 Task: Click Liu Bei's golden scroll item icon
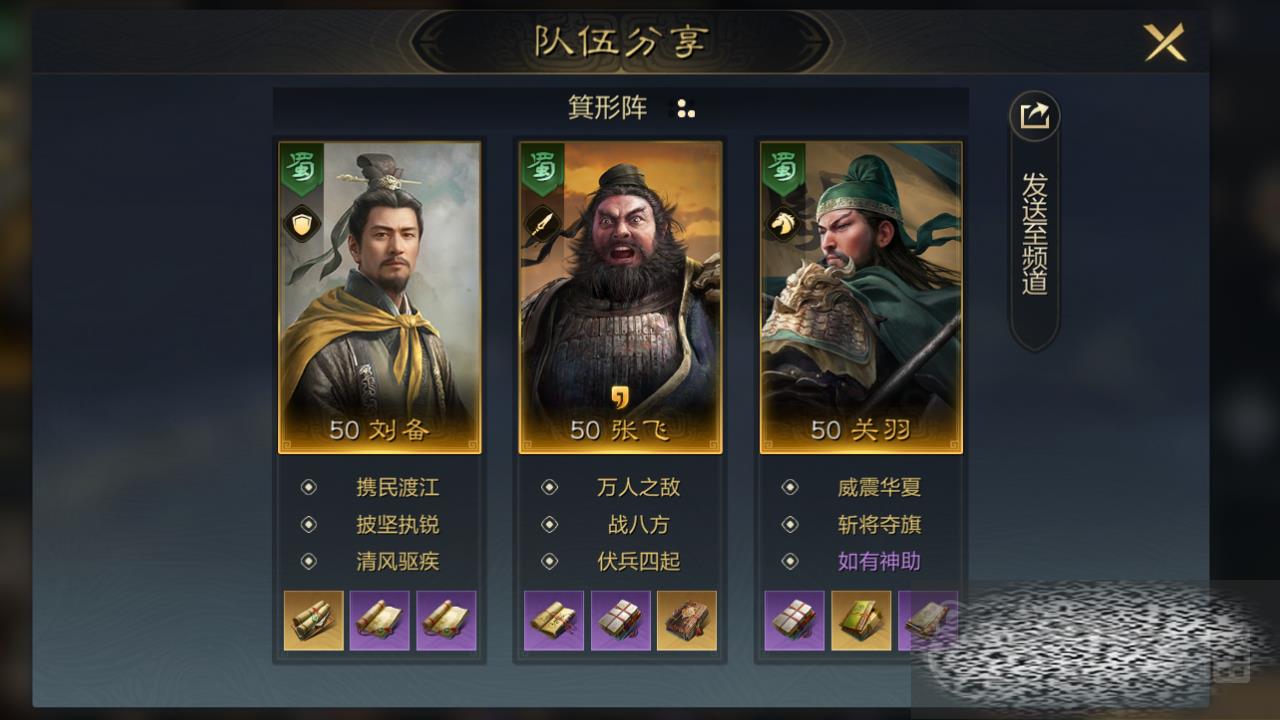click(x=314, y=620)
